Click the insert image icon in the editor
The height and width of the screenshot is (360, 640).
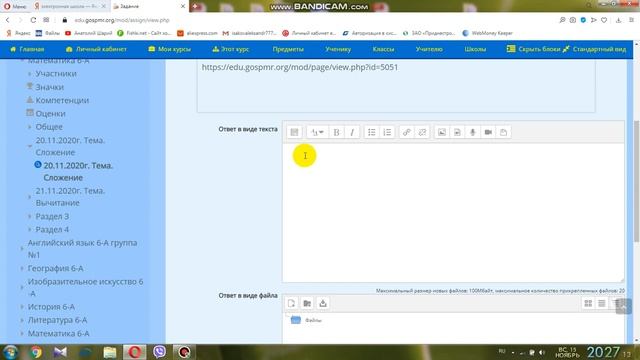tap(442, 132)
